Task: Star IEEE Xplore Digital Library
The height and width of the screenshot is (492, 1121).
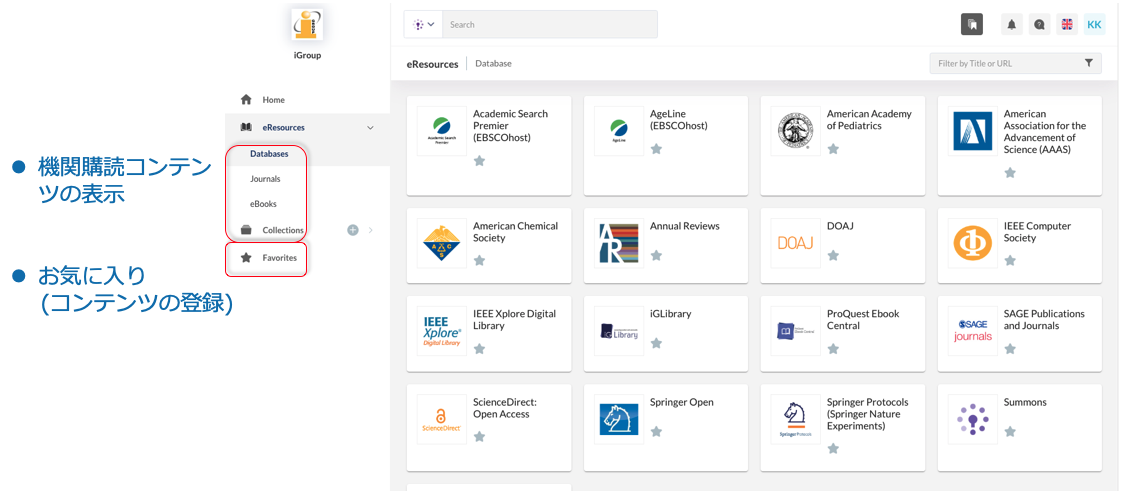Action: (480, 349)
